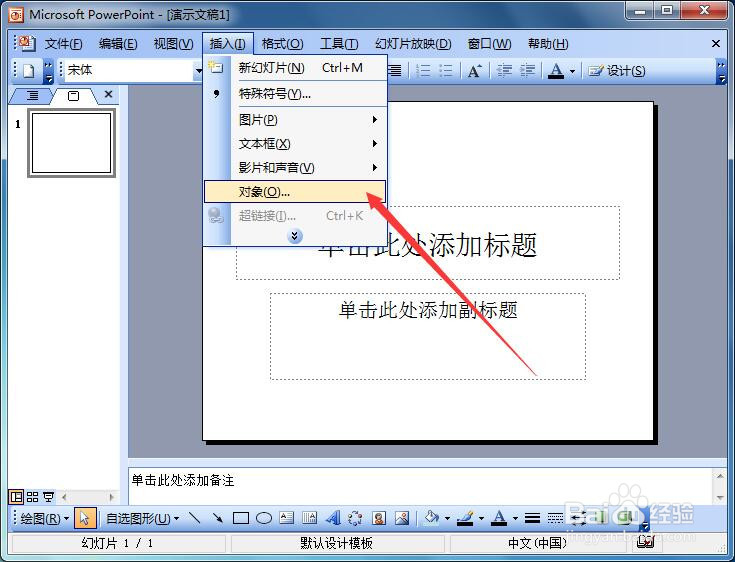Expand the line color dropdown arrow
The width and height of the screenshot is (735, 562).
pos(480,518)
